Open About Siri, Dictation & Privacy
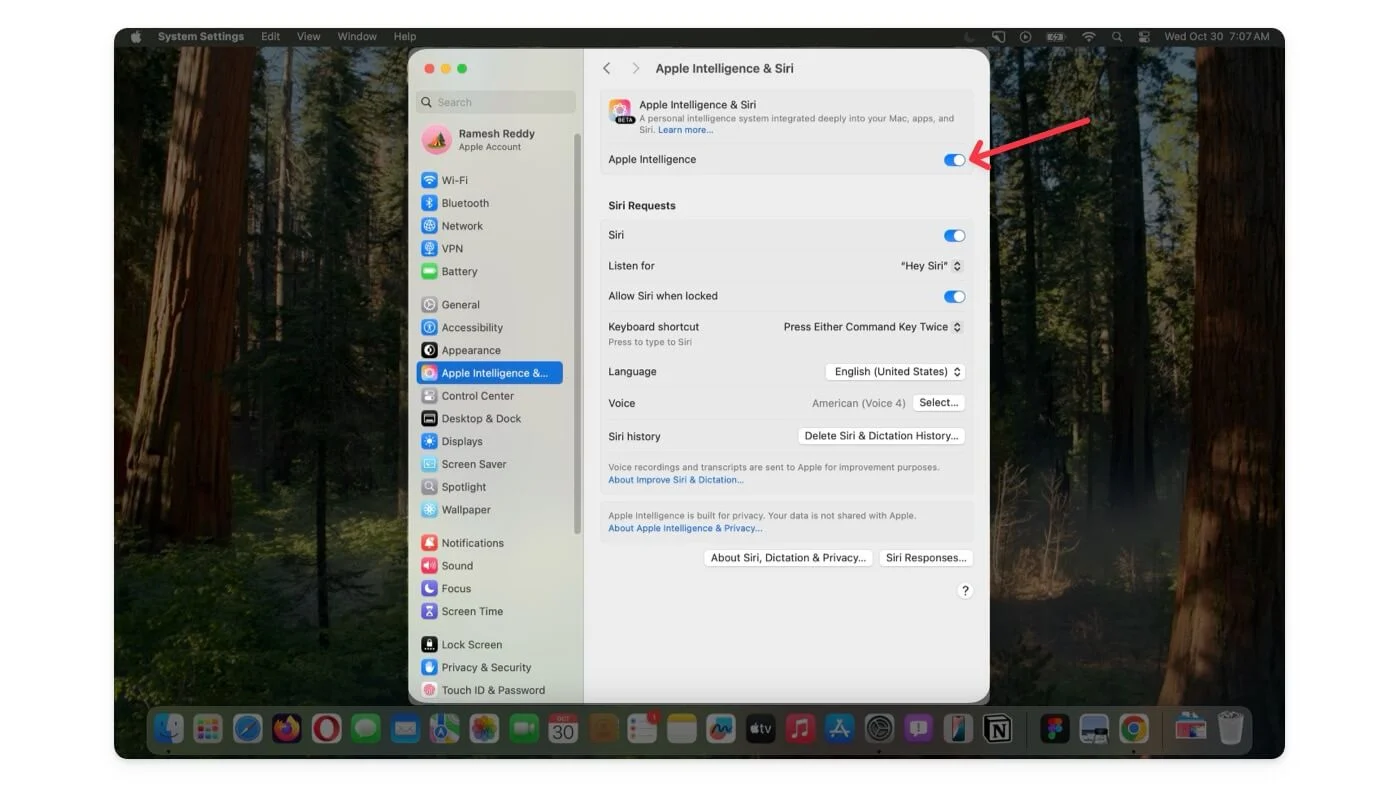Viewport: 1399px width, 787px height. 788,558
